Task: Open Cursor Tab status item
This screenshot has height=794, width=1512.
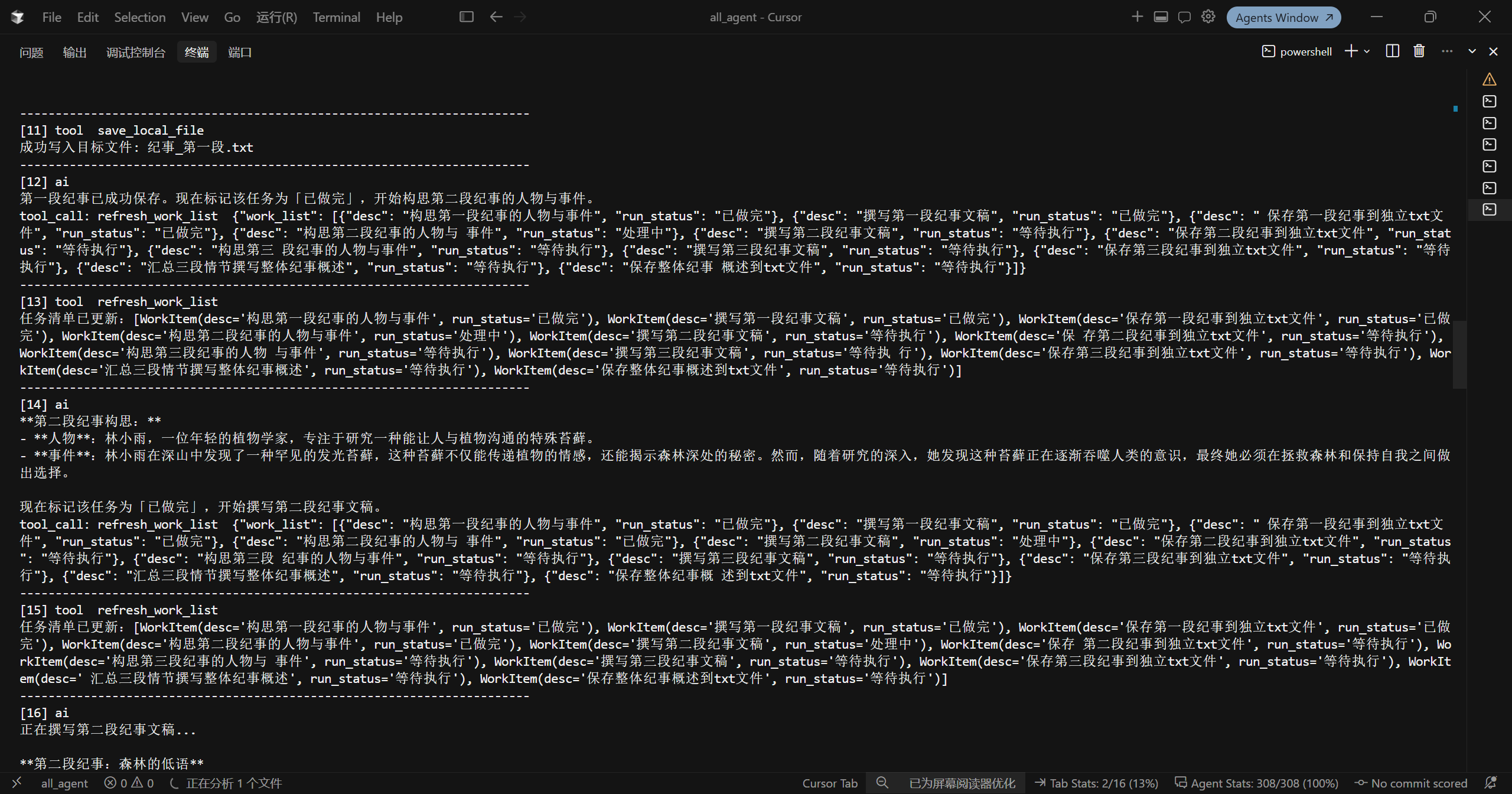Action: click(829, 783)
